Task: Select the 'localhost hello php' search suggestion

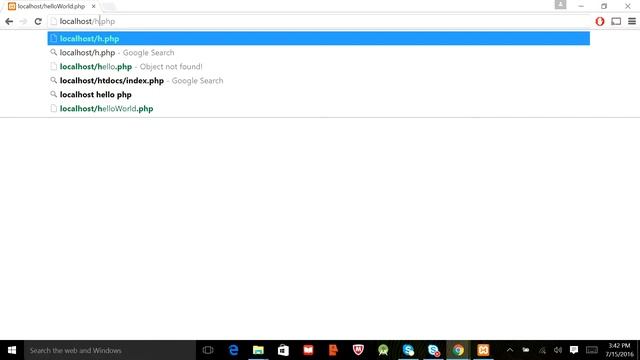Action: [x=319, y=94]
